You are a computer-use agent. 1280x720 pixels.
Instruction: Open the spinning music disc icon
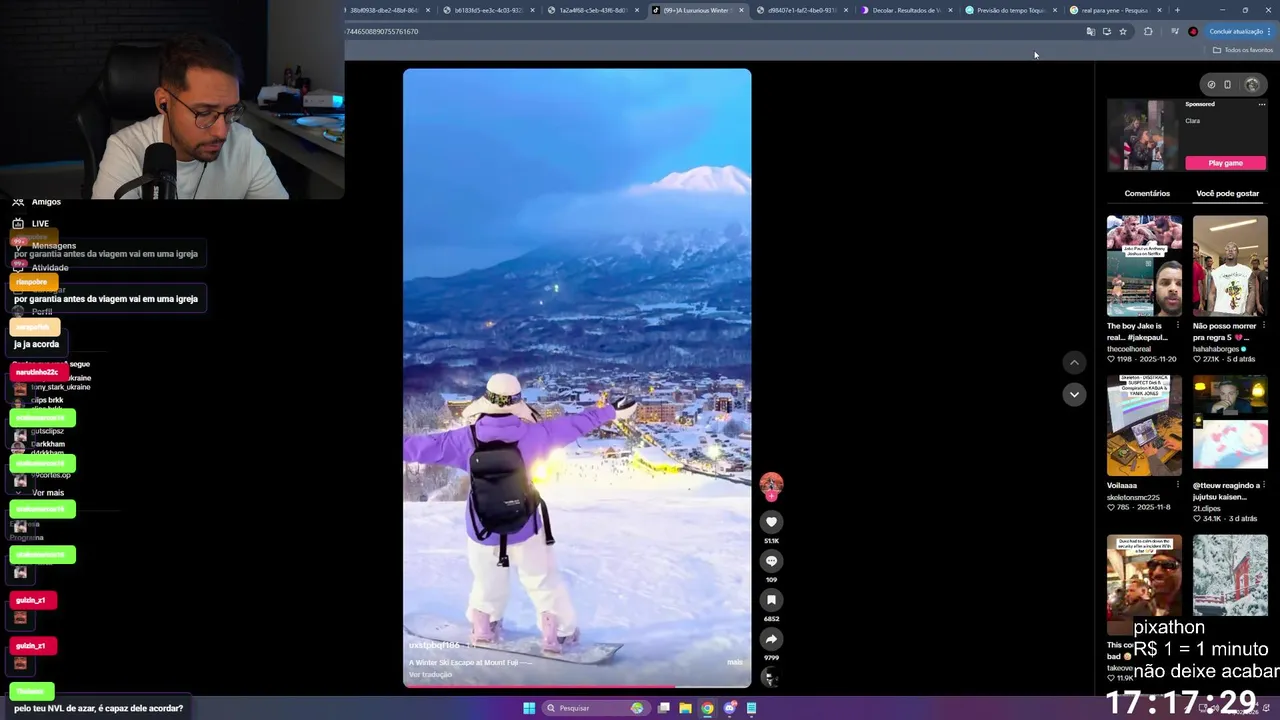770,677
